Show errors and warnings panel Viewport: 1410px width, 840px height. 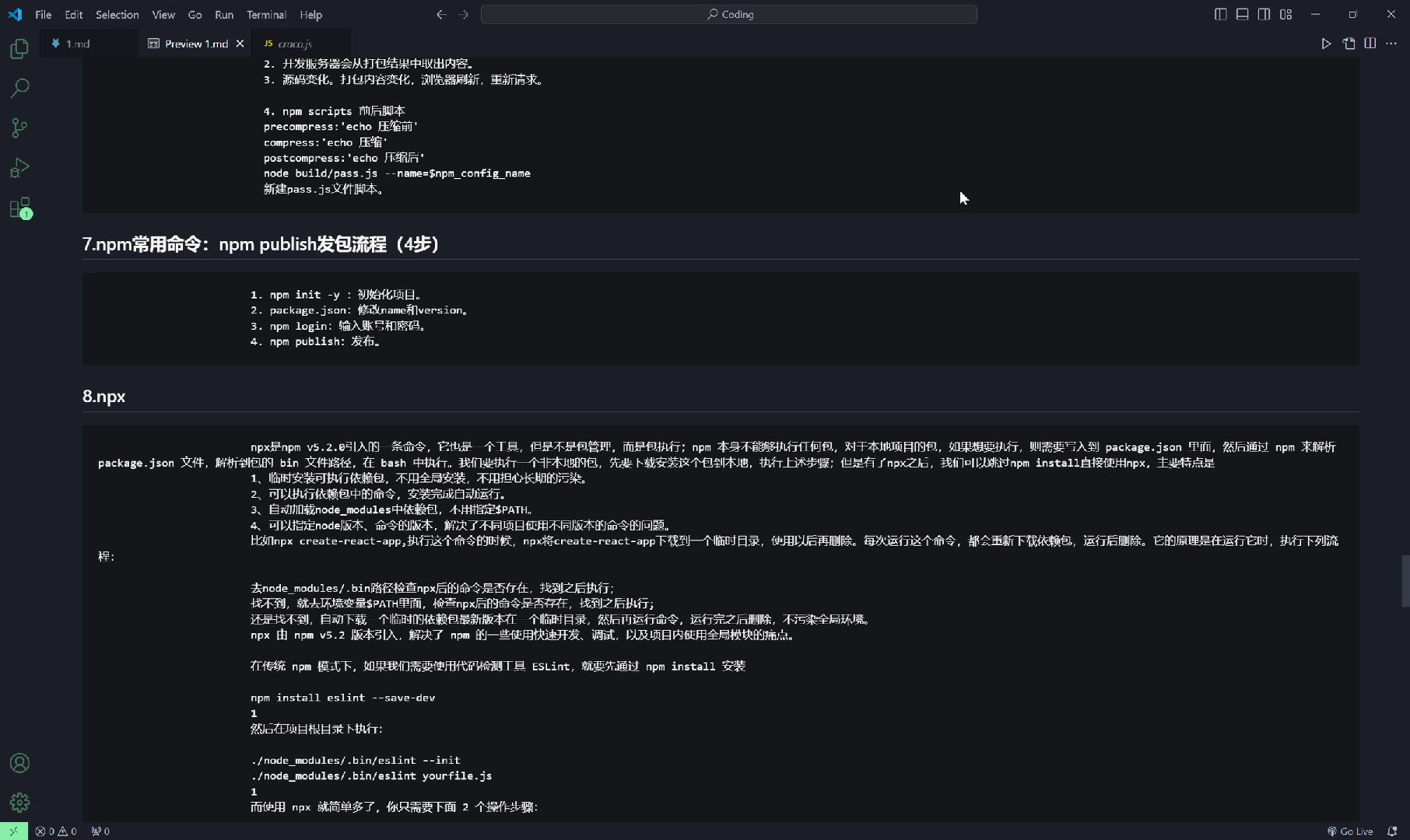[x=56, y=831]
